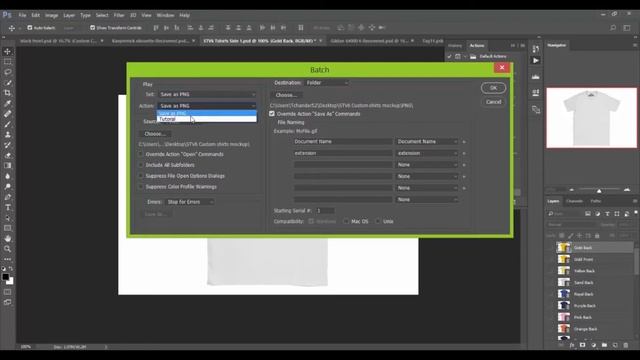Select the Zoom tool

[x=7, y=249]
